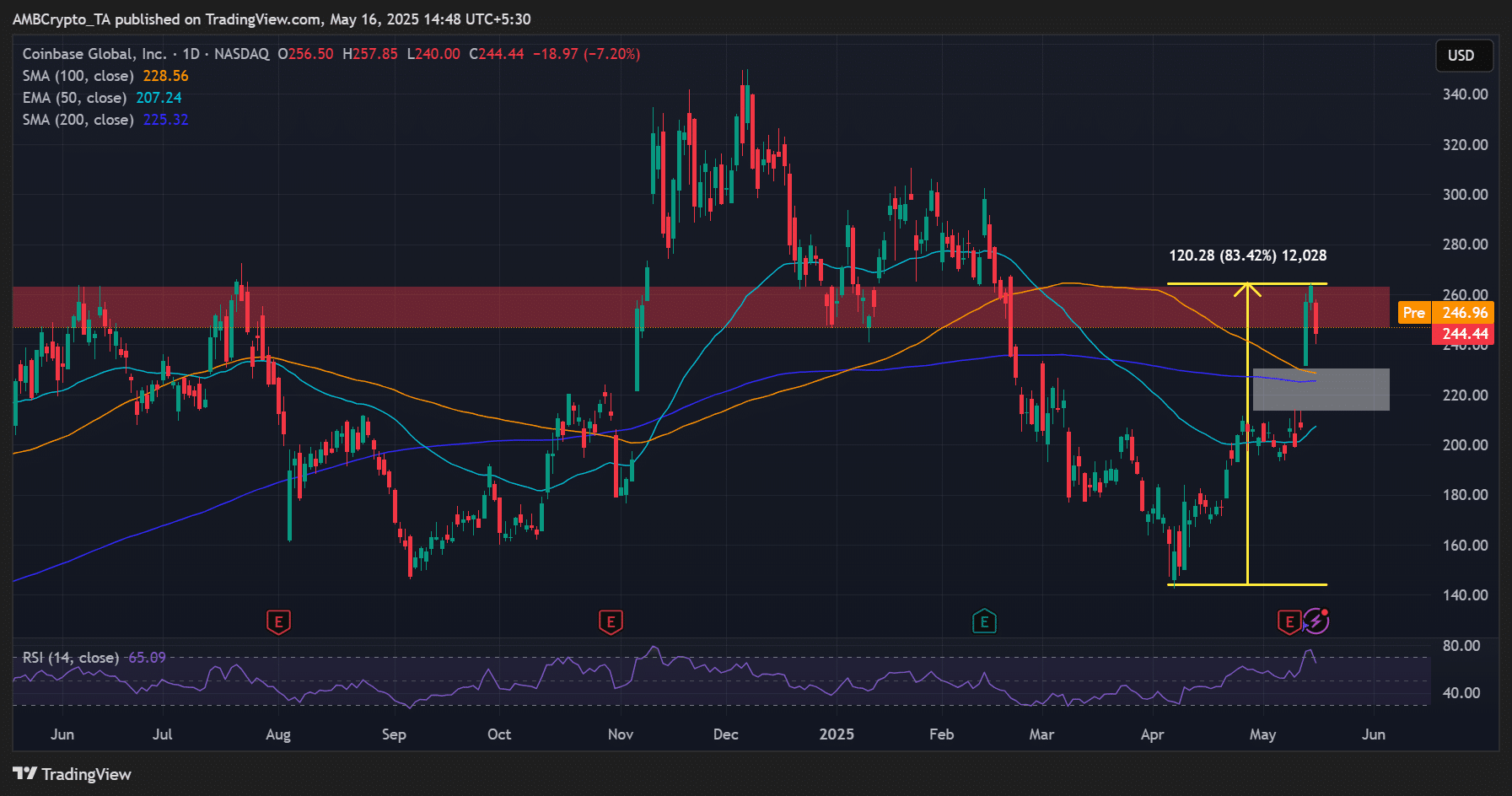Click the AMBCrypto_TA published header text
This screenshot has width=1512, height=796.
(272, 19)
